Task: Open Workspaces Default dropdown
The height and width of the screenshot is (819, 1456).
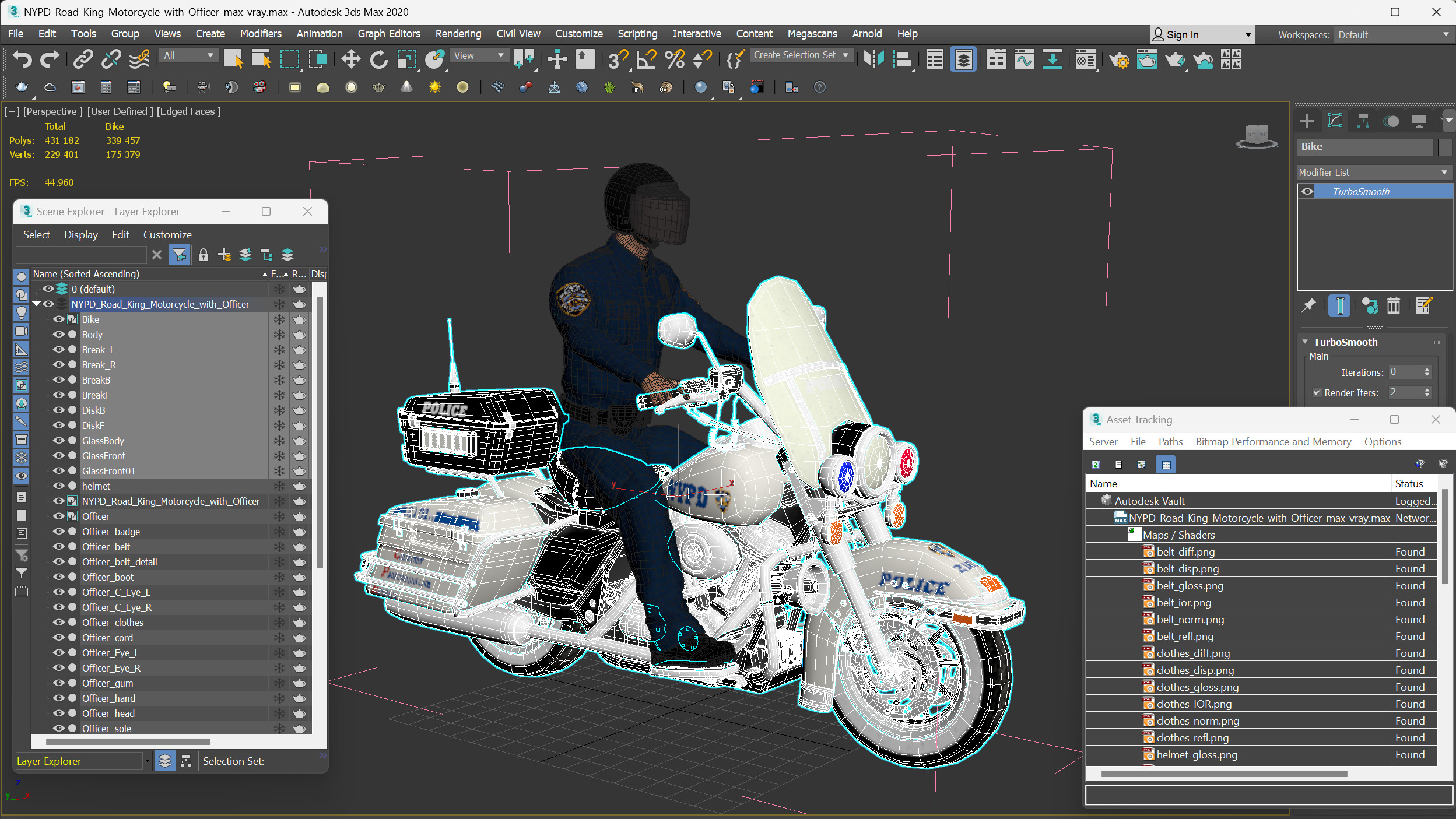Action: 1393,35
